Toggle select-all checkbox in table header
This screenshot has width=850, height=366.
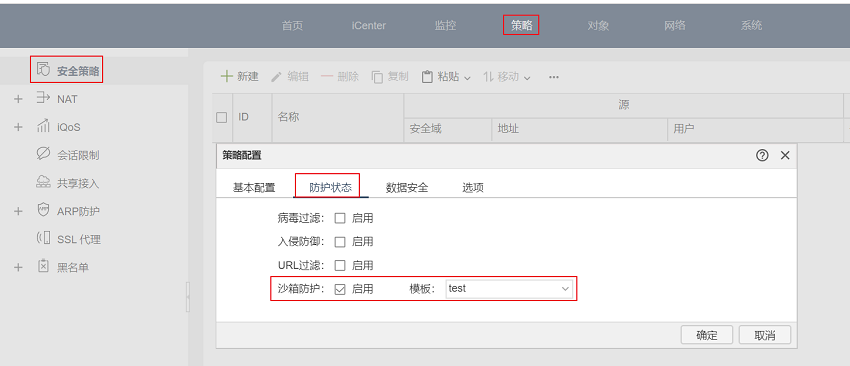(221, 117)
